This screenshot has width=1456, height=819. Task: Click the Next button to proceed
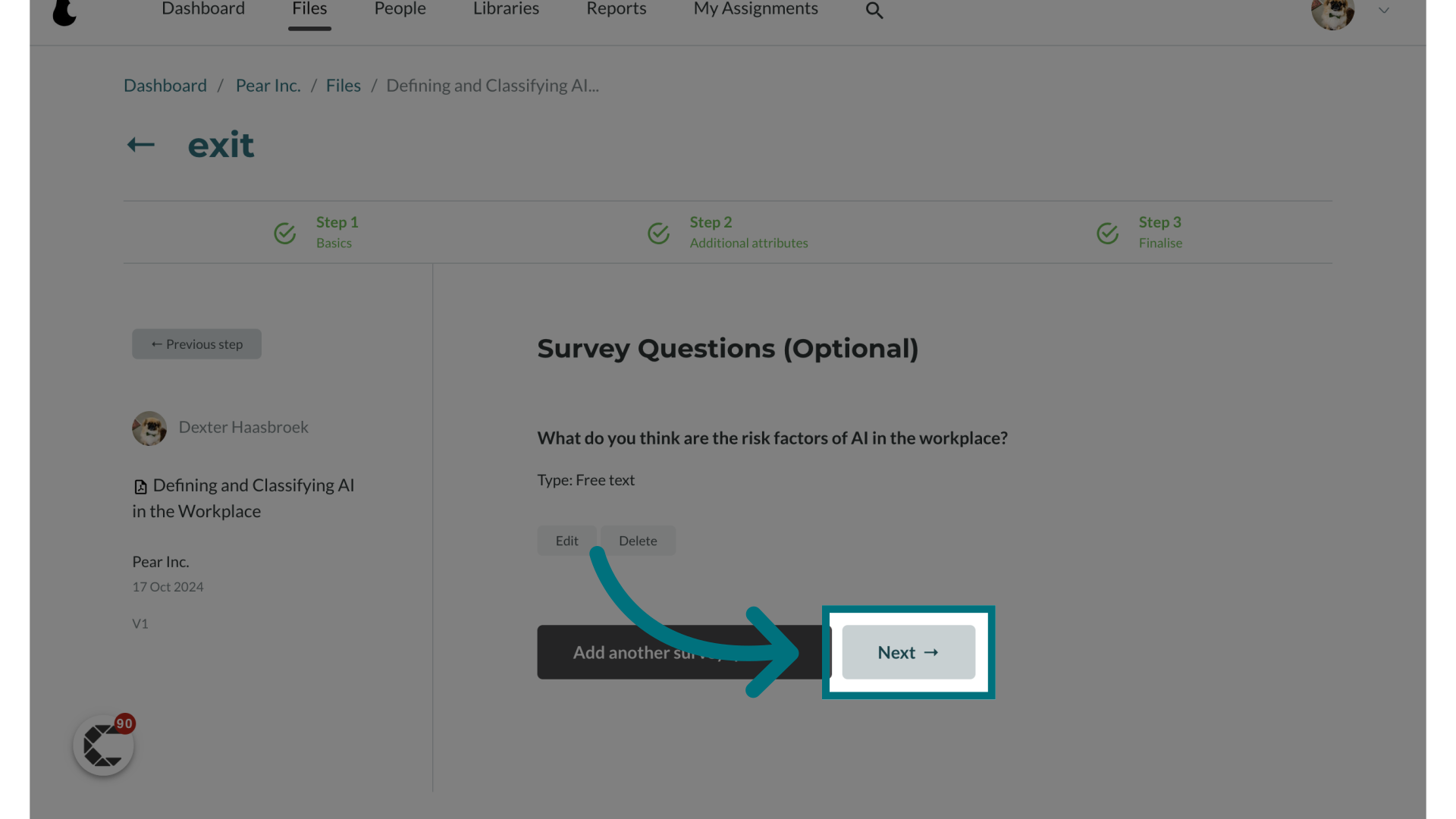[908, 651]
